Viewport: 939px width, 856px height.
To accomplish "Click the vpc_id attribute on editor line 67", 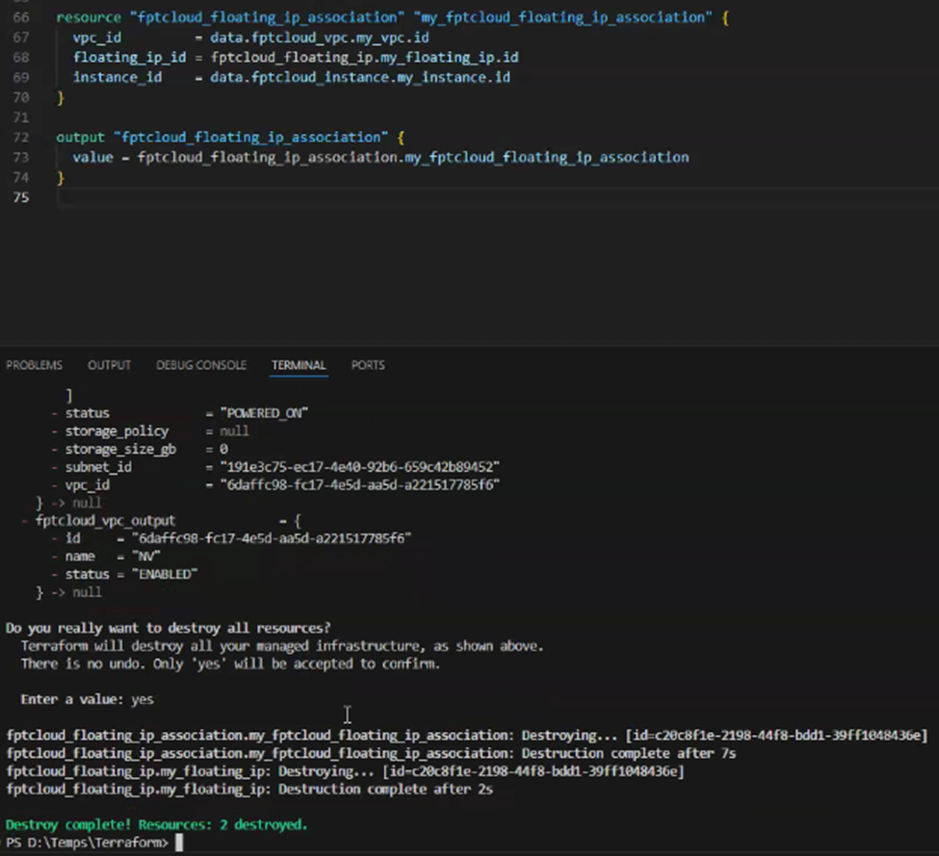I will 97,38.
